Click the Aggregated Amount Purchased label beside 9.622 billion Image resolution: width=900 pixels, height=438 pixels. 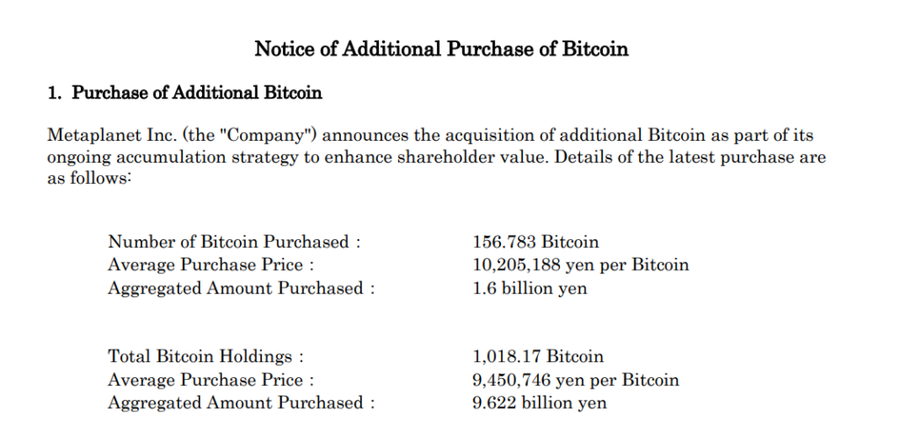[242, 403]
